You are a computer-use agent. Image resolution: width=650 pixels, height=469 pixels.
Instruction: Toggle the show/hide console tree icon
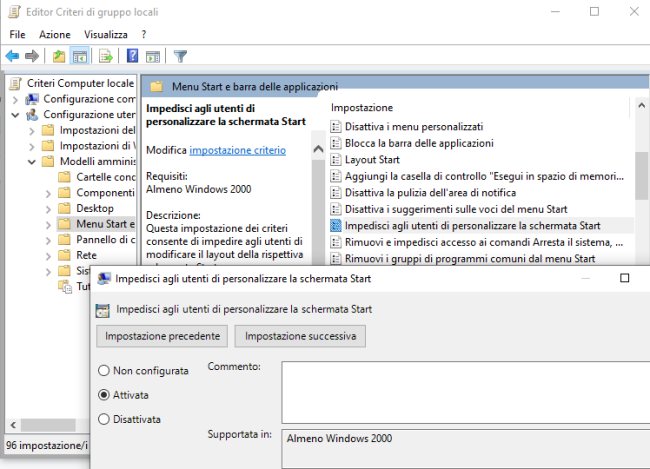coord(80,56)
